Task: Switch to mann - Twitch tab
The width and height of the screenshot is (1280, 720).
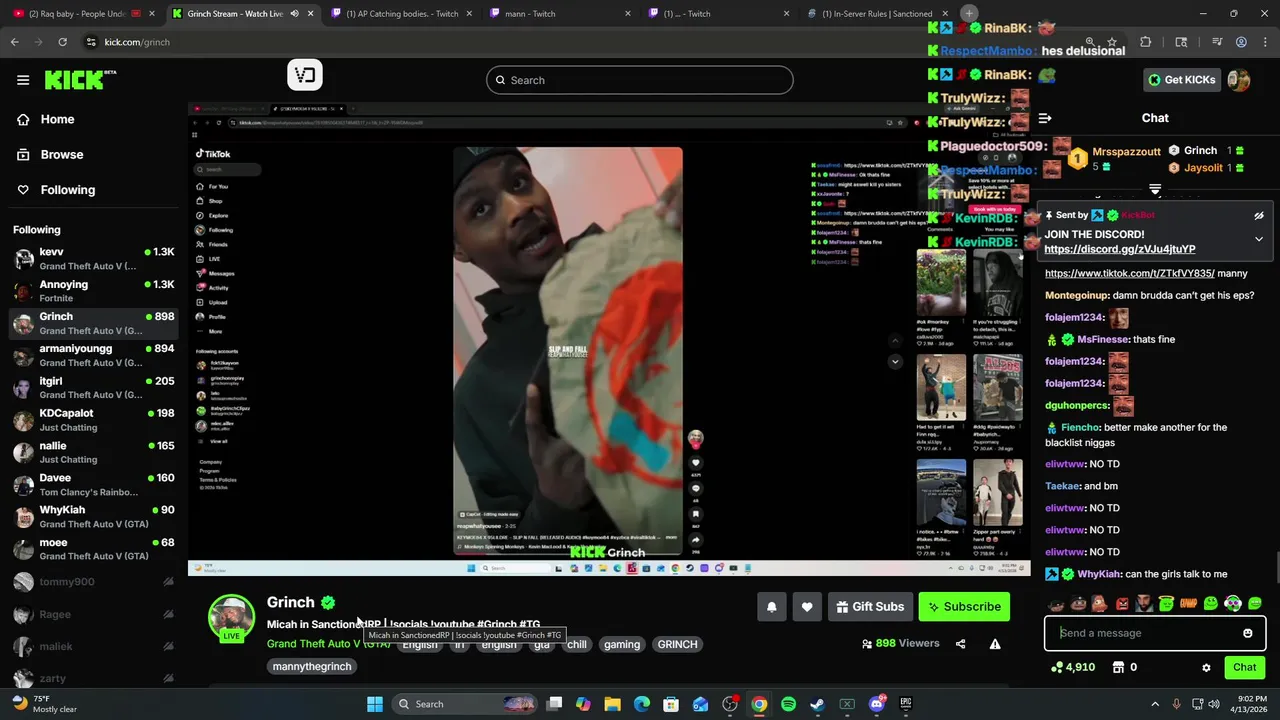Action: point(560,14)
